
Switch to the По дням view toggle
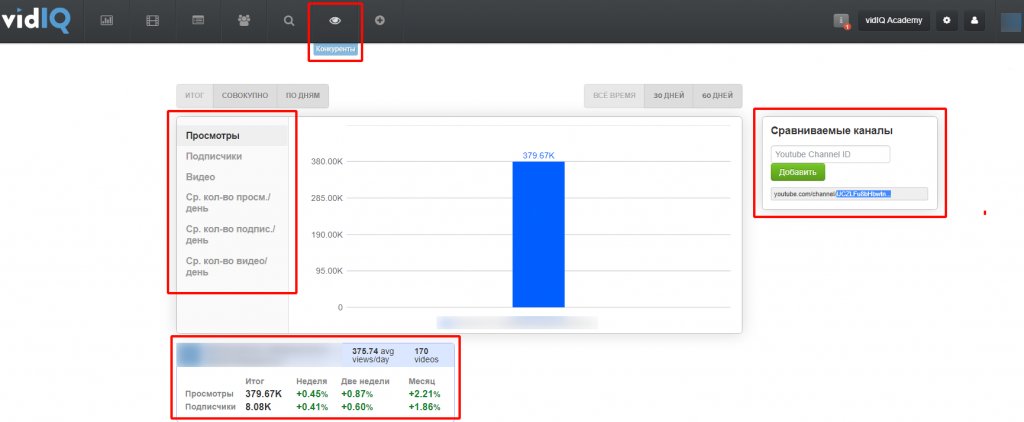point(303,95)
